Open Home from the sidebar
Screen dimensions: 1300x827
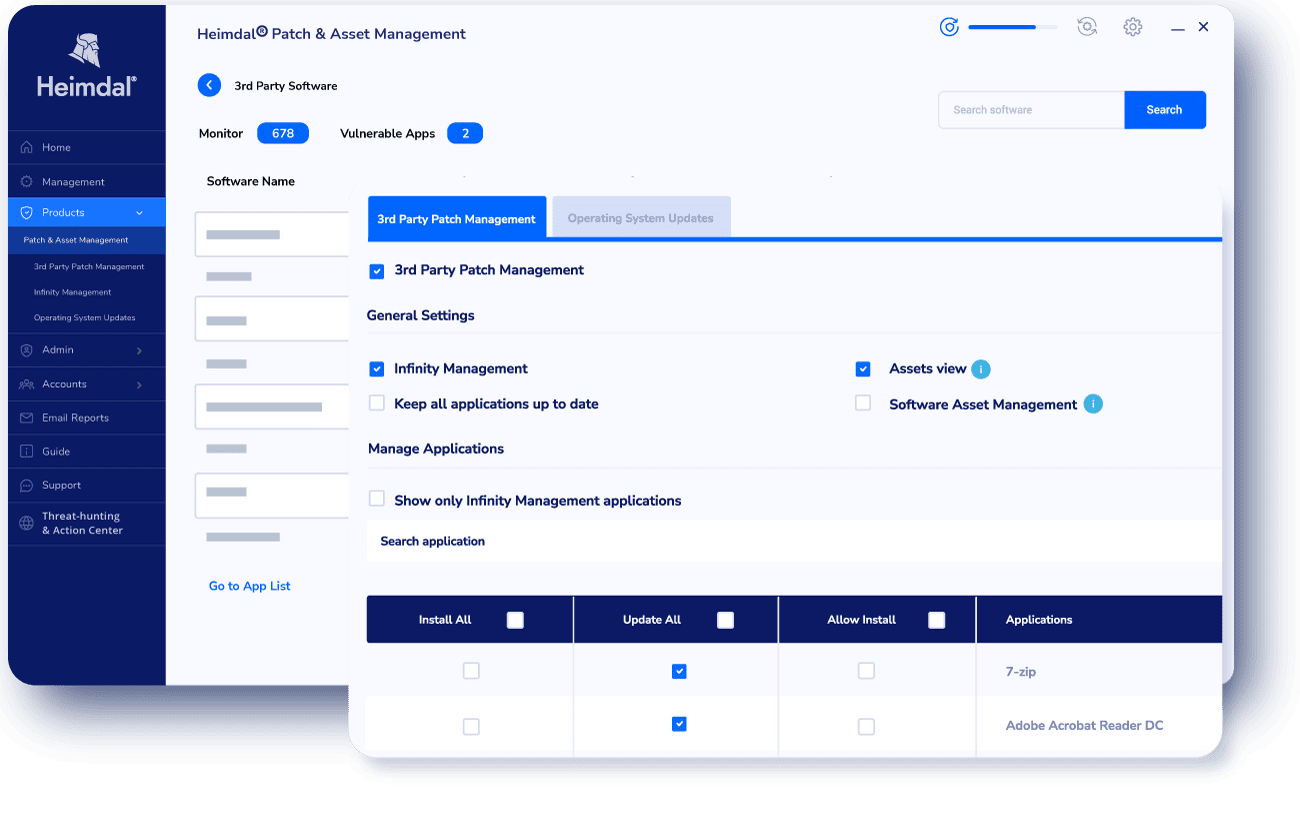coord(56,147)
